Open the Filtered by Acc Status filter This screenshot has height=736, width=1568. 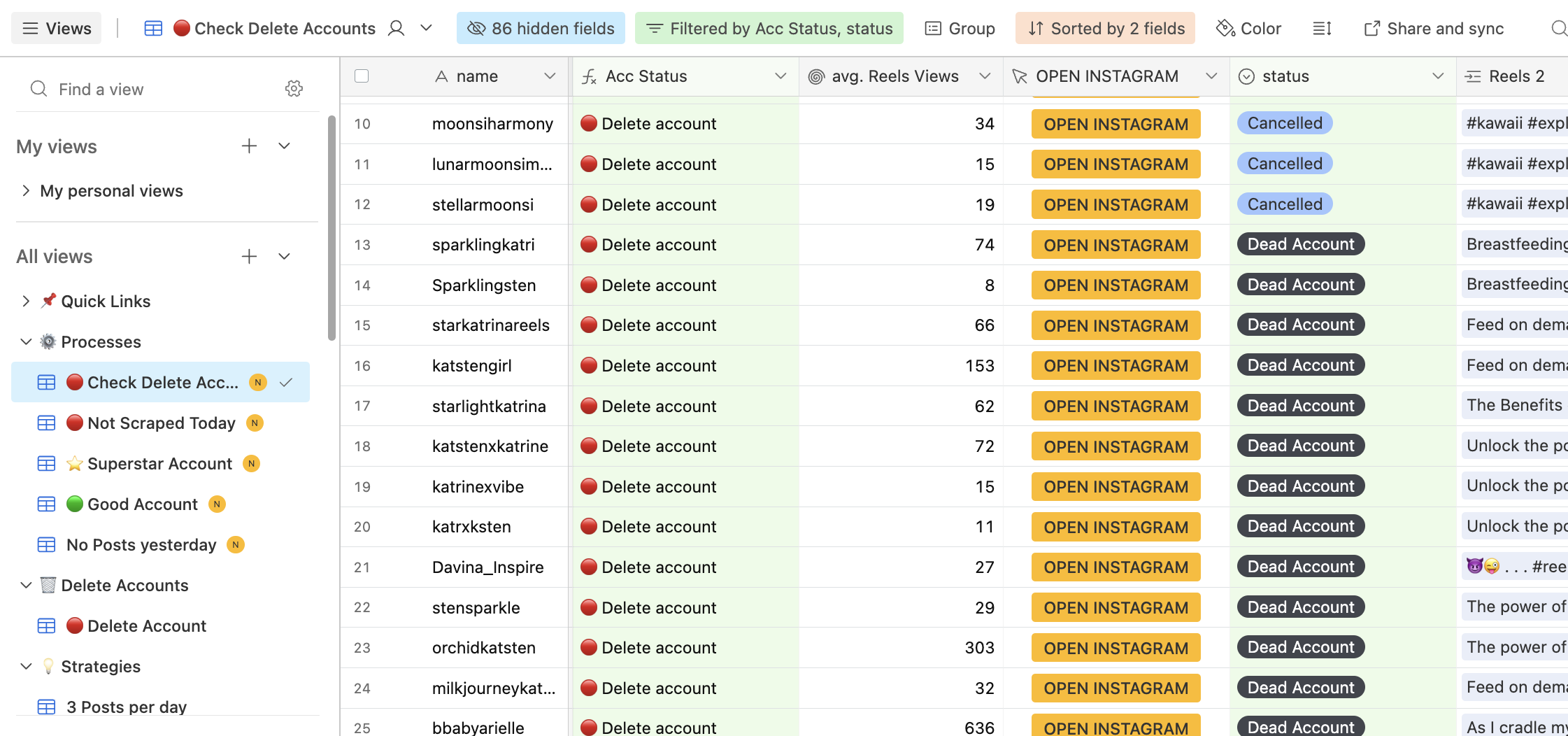(x=769, y=28)
